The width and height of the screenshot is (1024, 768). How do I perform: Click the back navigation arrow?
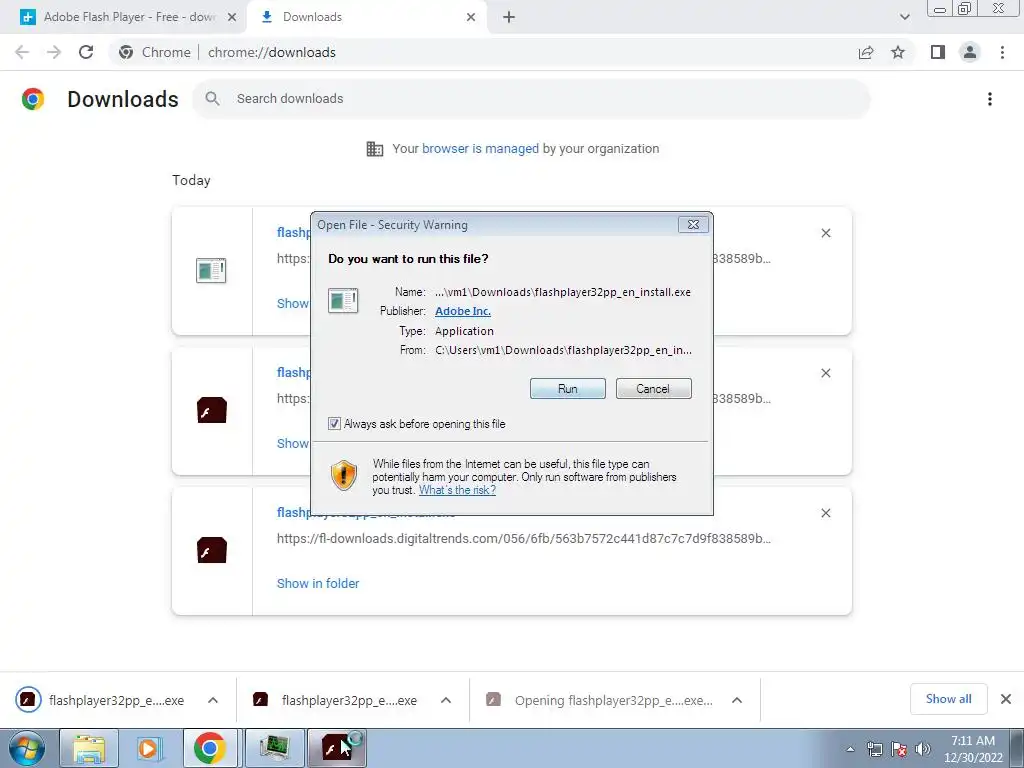[x=22, y=52]
